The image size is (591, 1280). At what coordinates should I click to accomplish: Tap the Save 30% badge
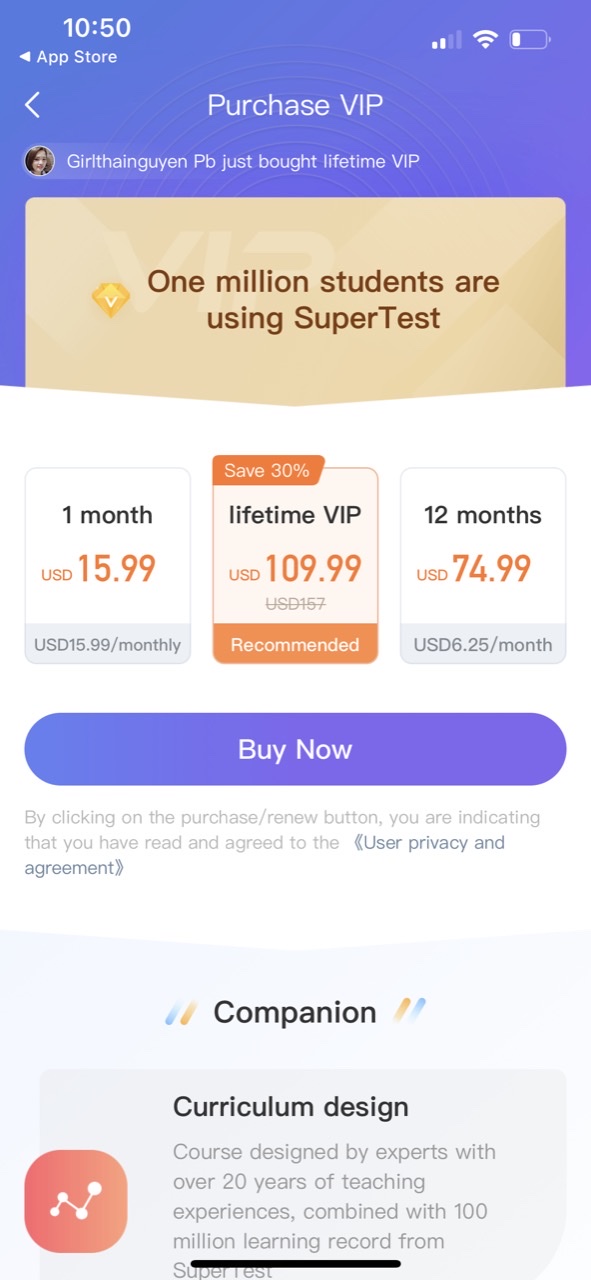tap(267, 470)
